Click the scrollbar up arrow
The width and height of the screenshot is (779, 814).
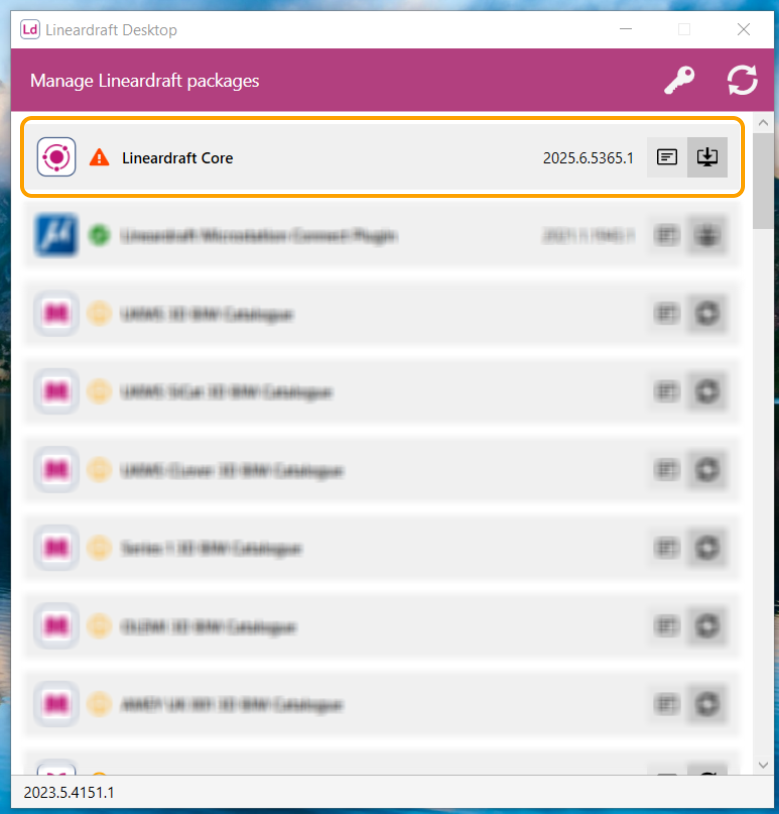[763, 123]
